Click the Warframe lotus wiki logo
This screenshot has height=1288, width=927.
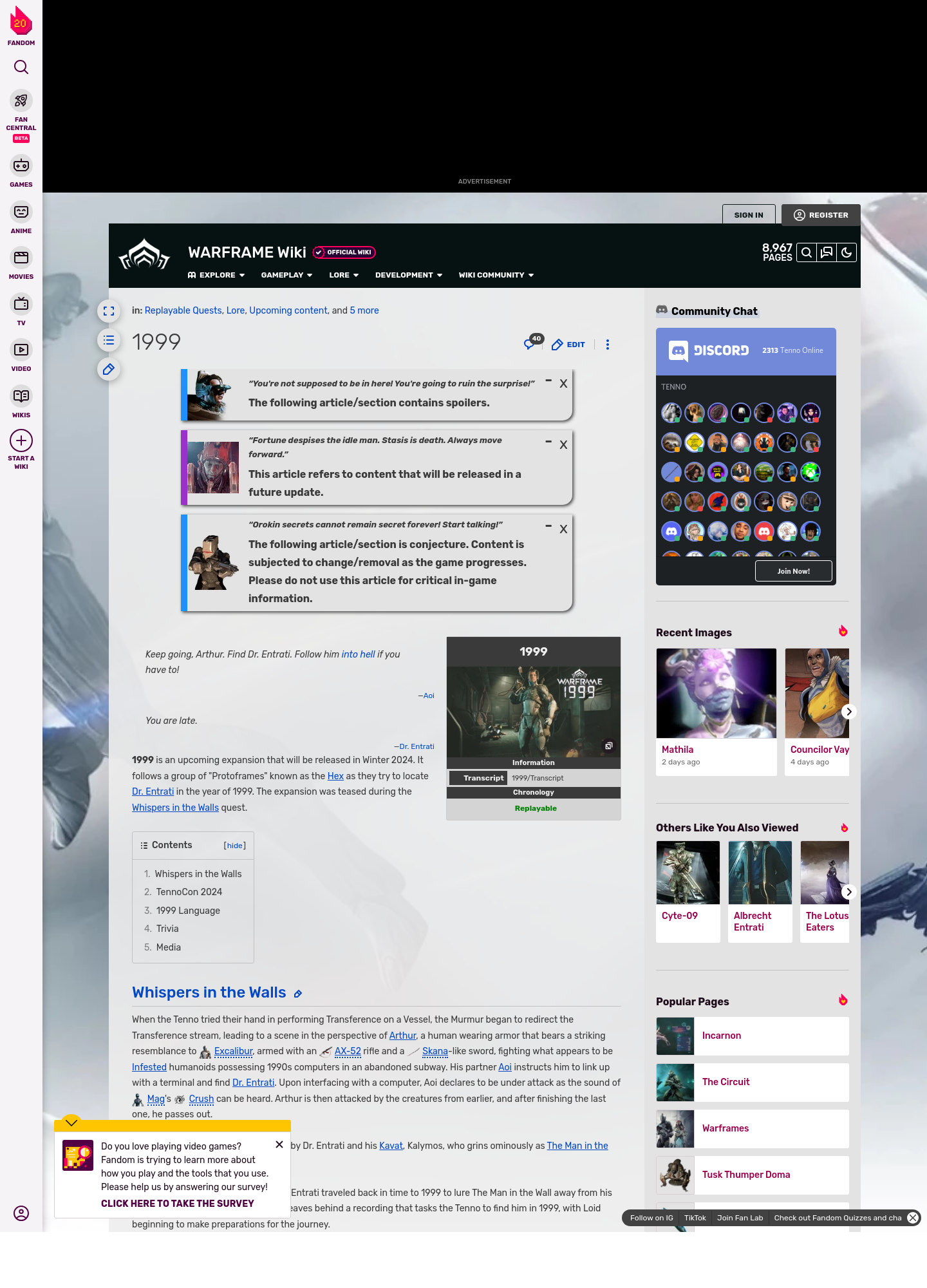coord(144,255)
